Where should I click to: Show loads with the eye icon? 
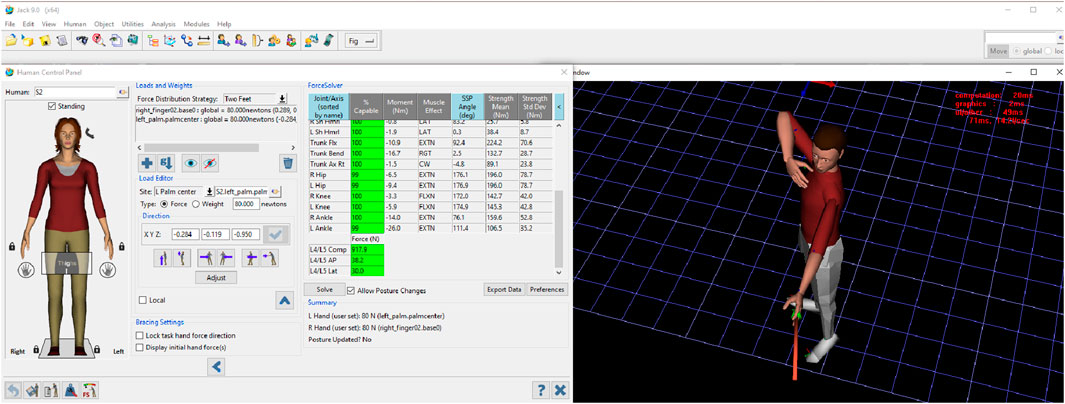(x=192, y=162)
